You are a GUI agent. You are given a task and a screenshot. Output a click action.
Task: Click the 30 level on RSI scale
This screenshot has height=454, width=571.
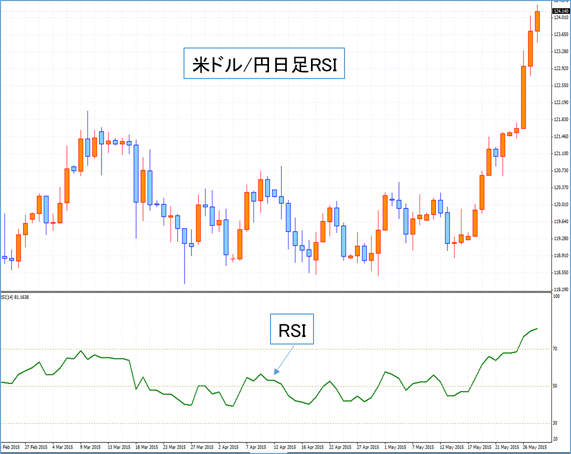[x=555, y=423]
